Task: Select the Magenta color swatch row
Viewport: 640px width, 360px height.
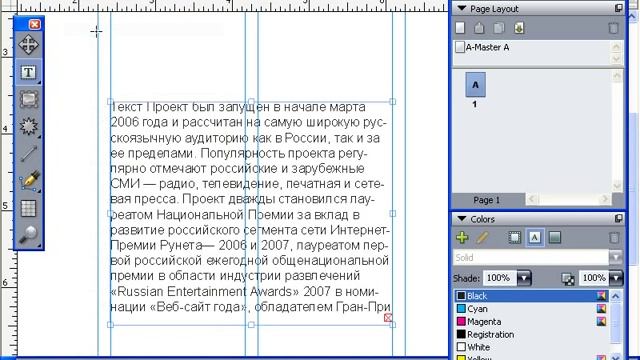Action: 532,322
